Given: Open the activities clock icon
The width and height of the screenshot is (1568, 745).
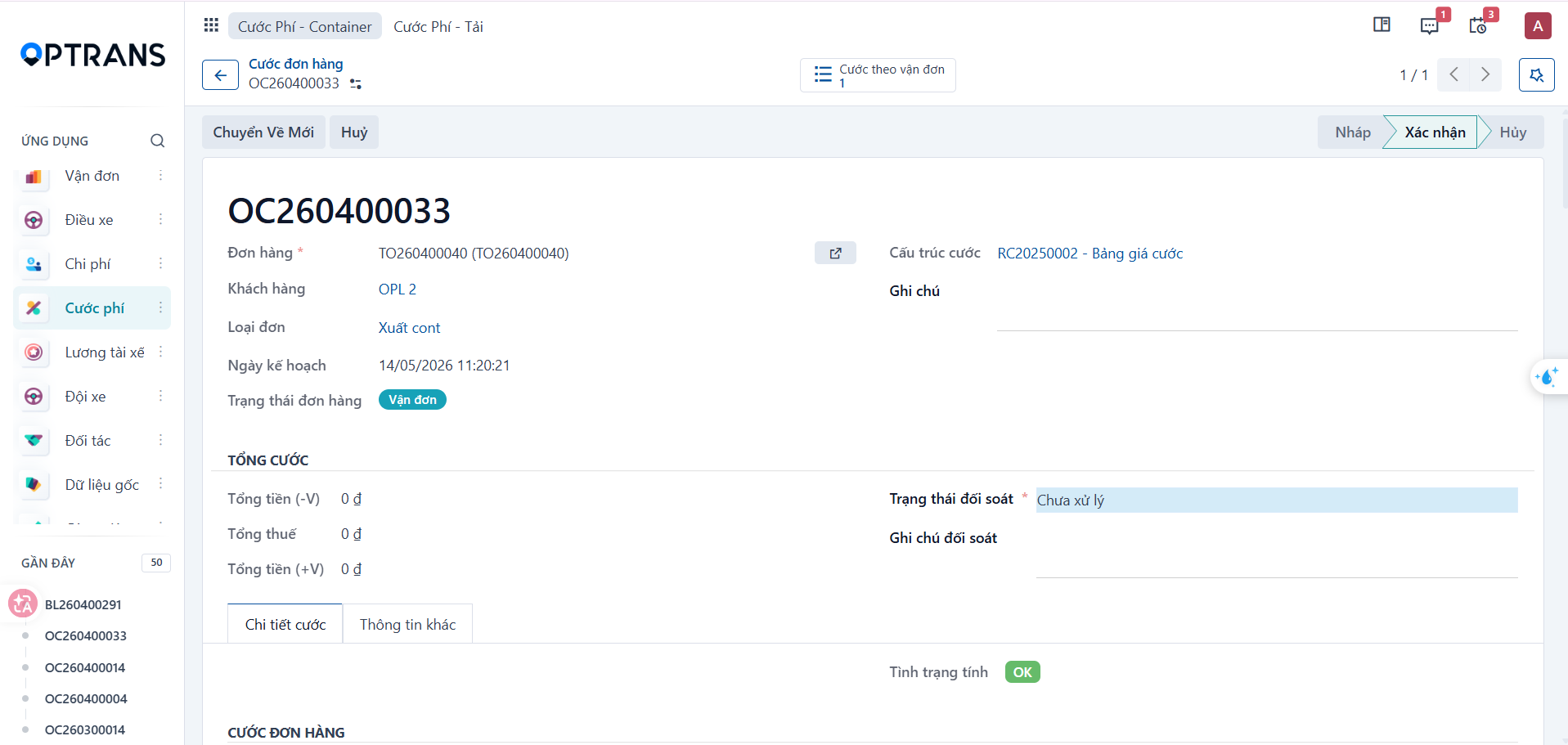Looking at the screenshot, I should click(1478, 26).
